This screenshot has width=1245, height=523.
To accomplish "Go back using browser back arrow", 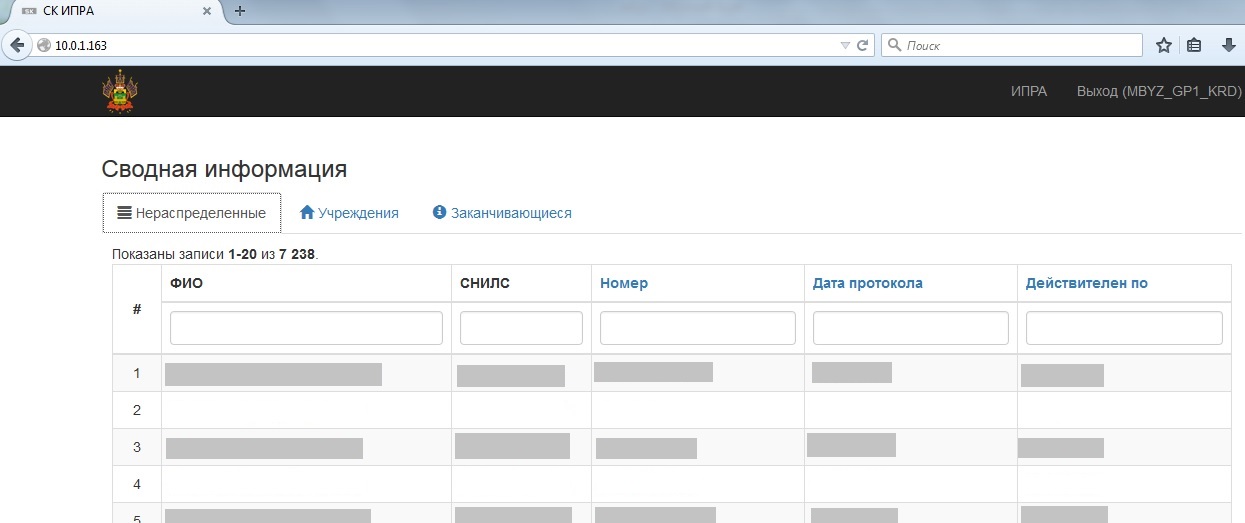I will (x=17, y=45).
